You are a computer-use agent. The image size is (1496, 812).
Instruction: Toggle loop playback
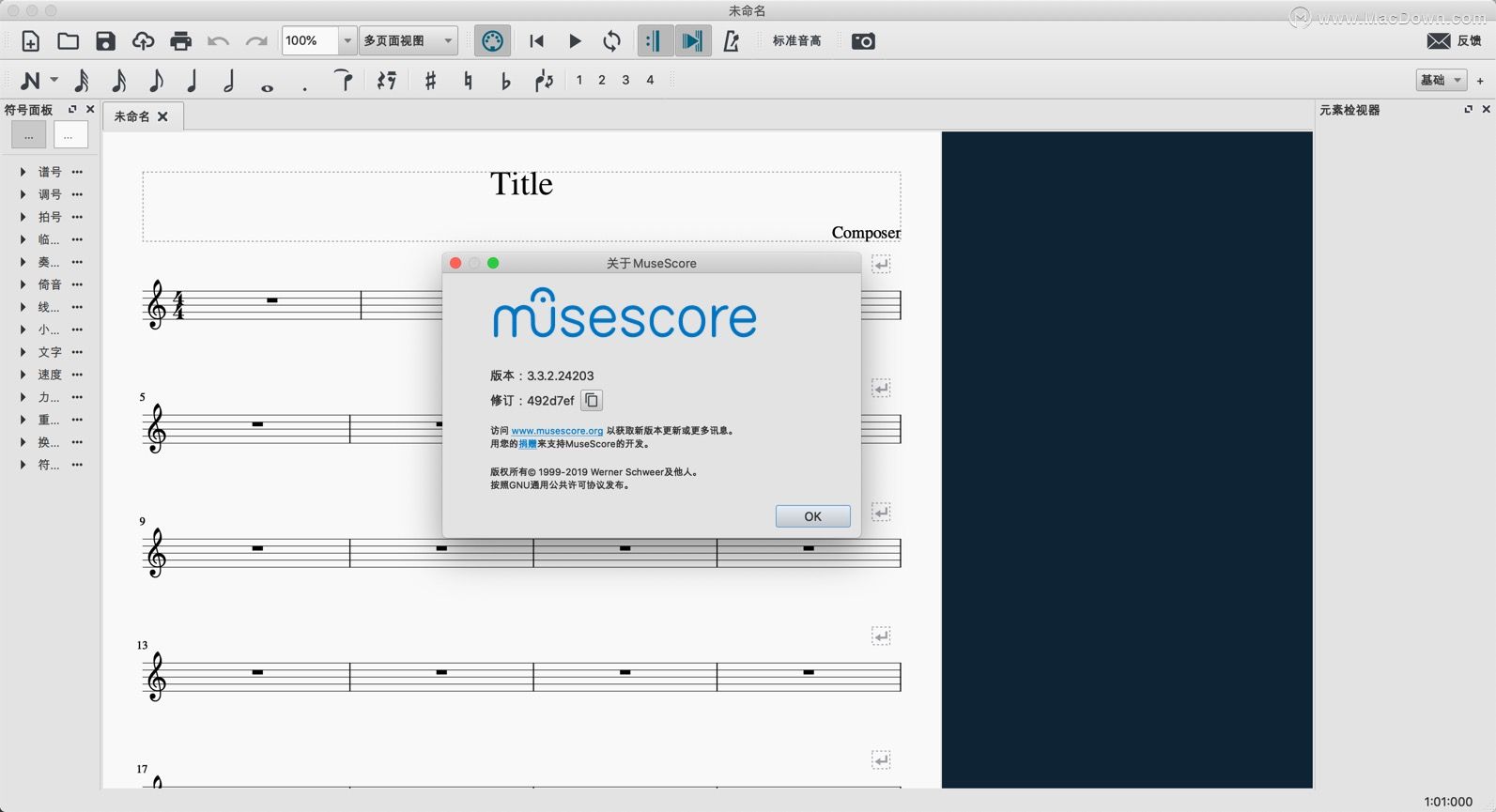[611, 41]
